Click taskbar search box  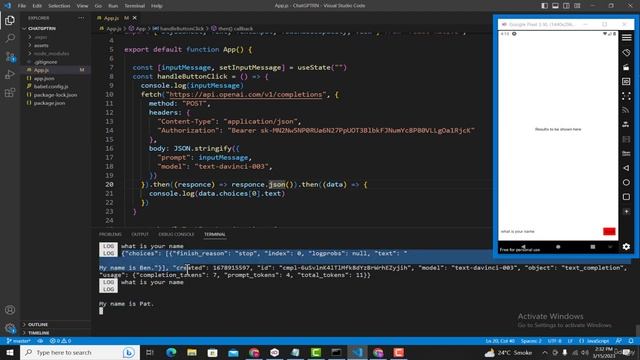[80, 352]
